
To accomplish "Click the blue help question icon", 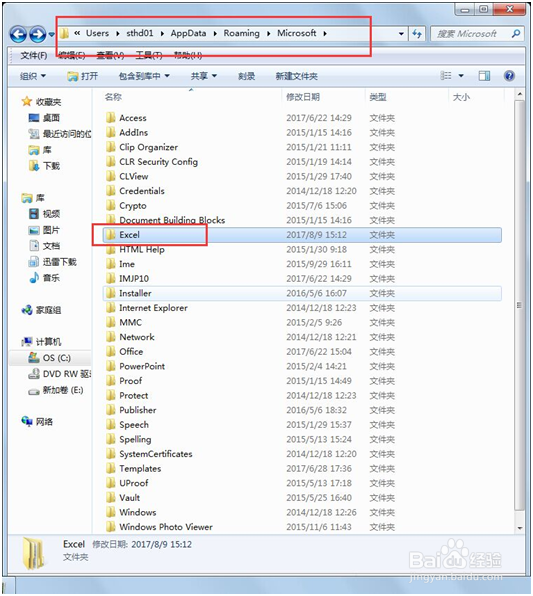I will coord(509,76).
